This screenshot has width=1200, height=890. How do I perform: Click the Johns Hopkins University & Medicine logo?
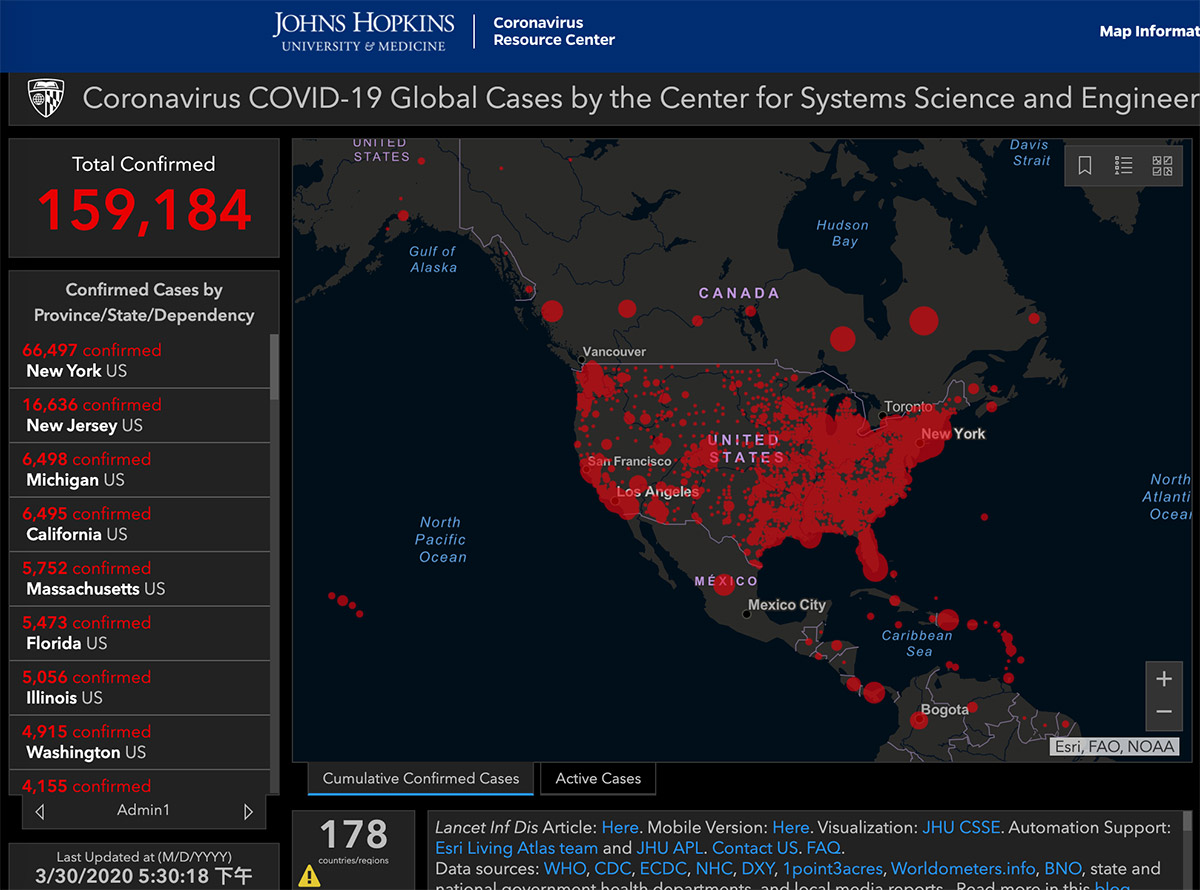(x=364, y=32)
